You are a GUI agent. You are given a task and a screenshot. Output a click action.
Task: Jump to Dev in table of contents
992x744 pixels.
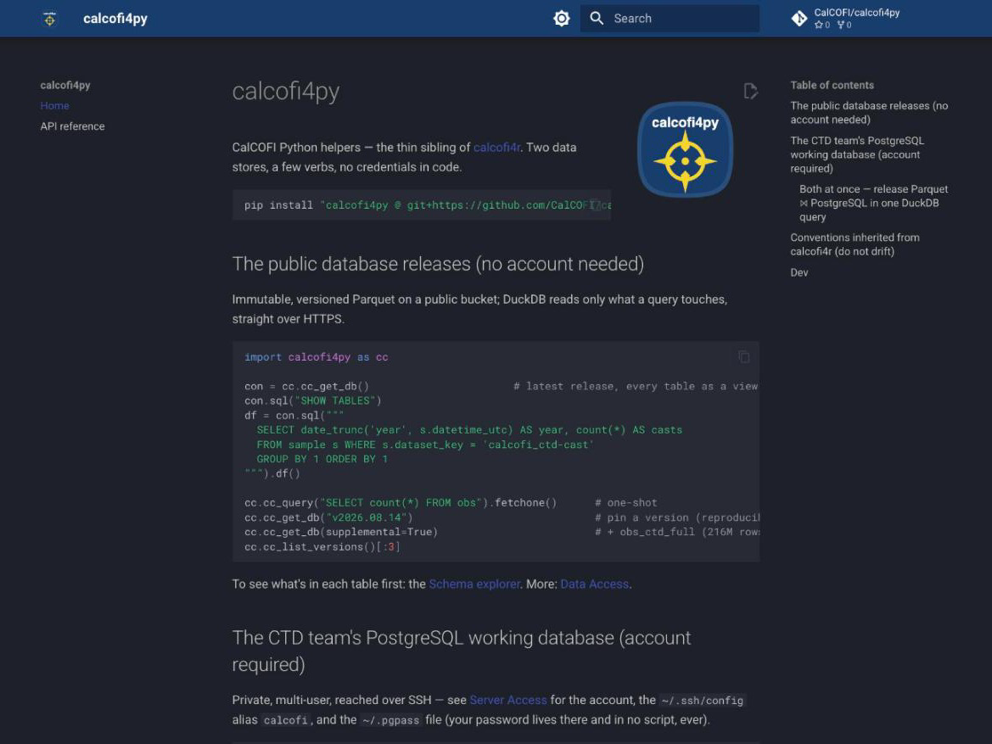799,273
